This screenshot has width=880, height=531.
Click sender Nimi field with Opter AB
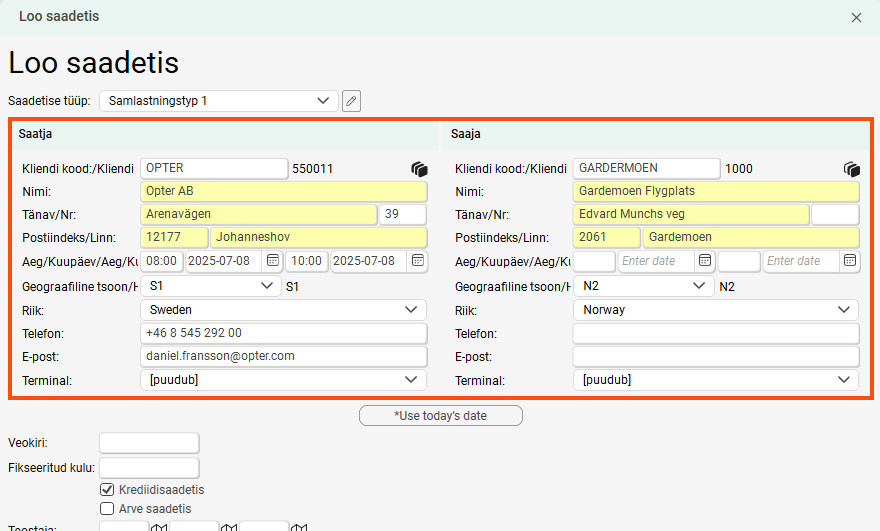click(283, 191)
